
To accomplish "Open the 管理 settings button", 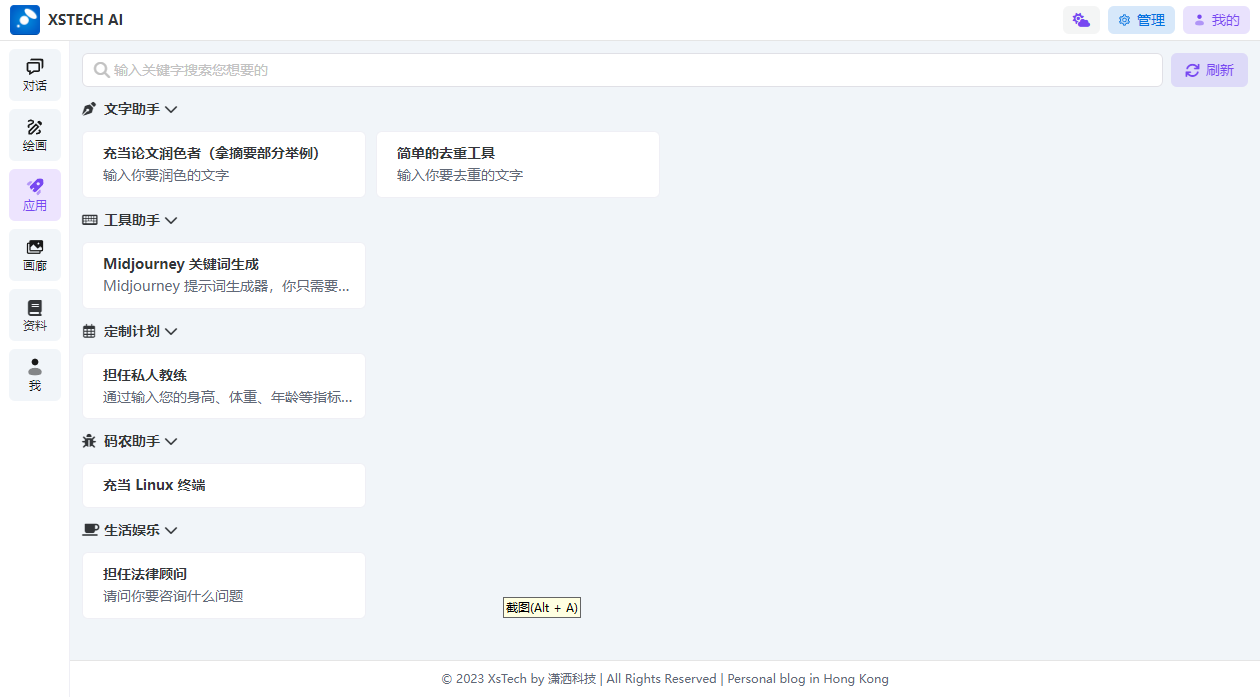I will (1141, 20).
